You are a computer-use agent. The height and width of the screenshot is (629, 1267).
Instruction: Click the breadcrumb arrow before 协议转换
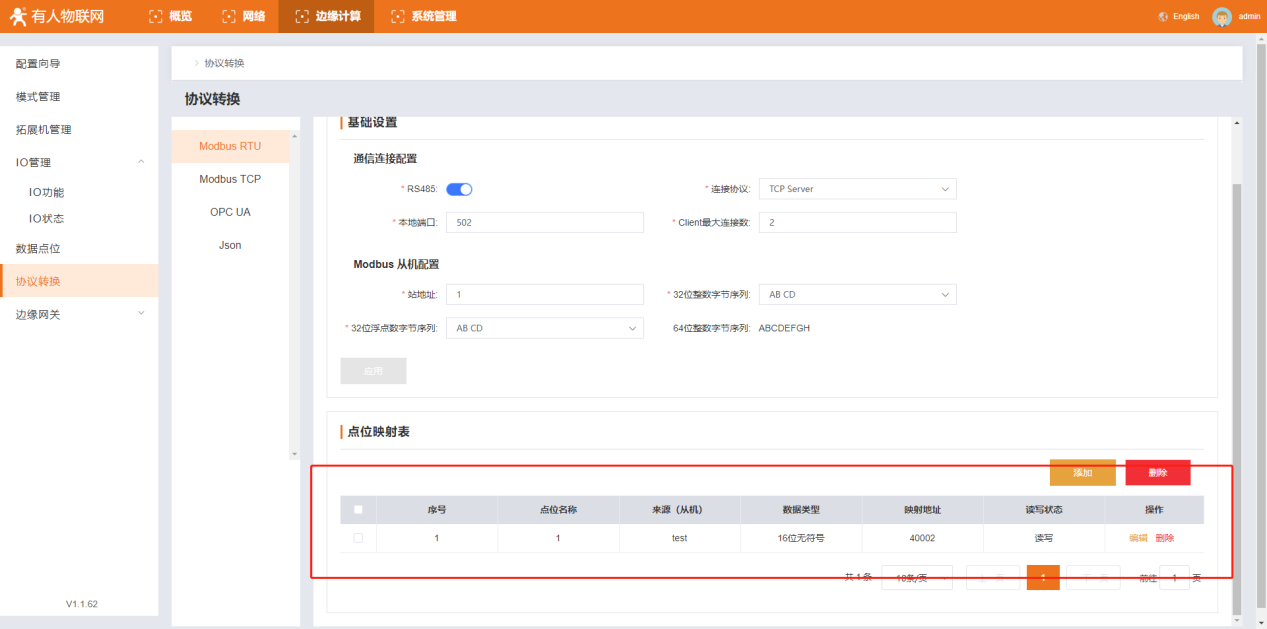(196, 63)
